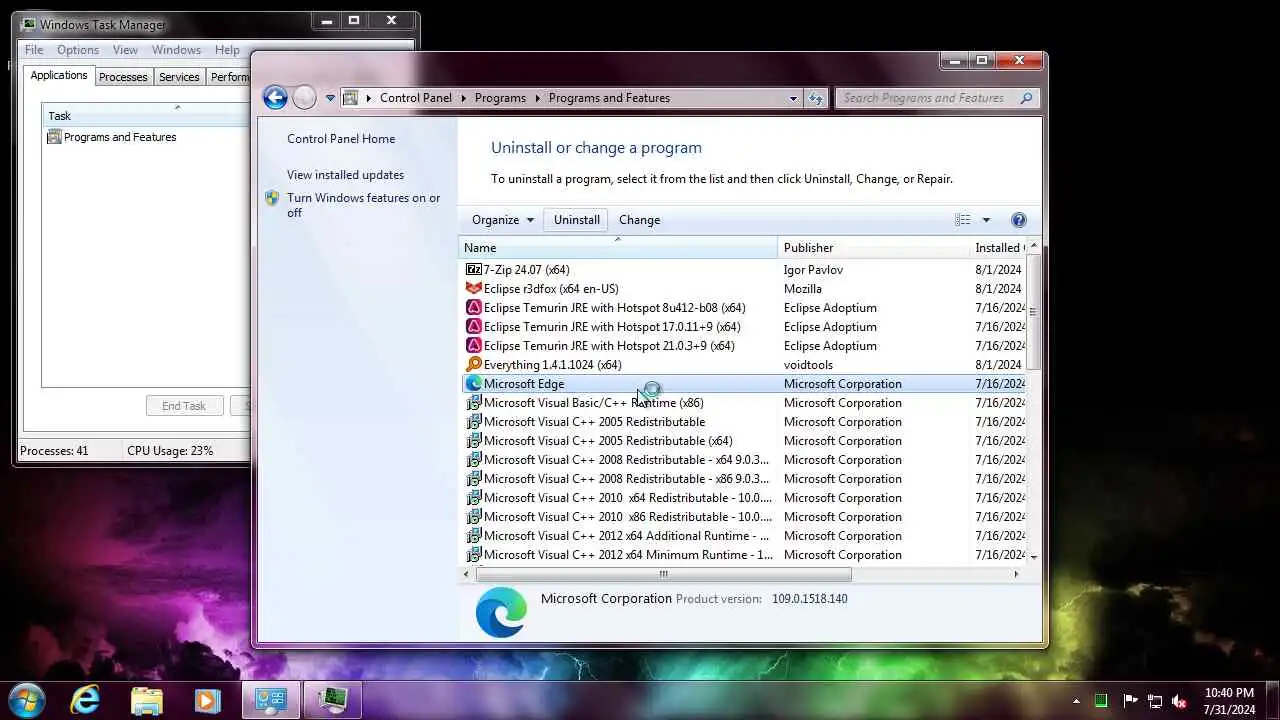This screenshot has width=1280, height=720.
Task: Click the green tray application icon
Action: (1101, 701)
